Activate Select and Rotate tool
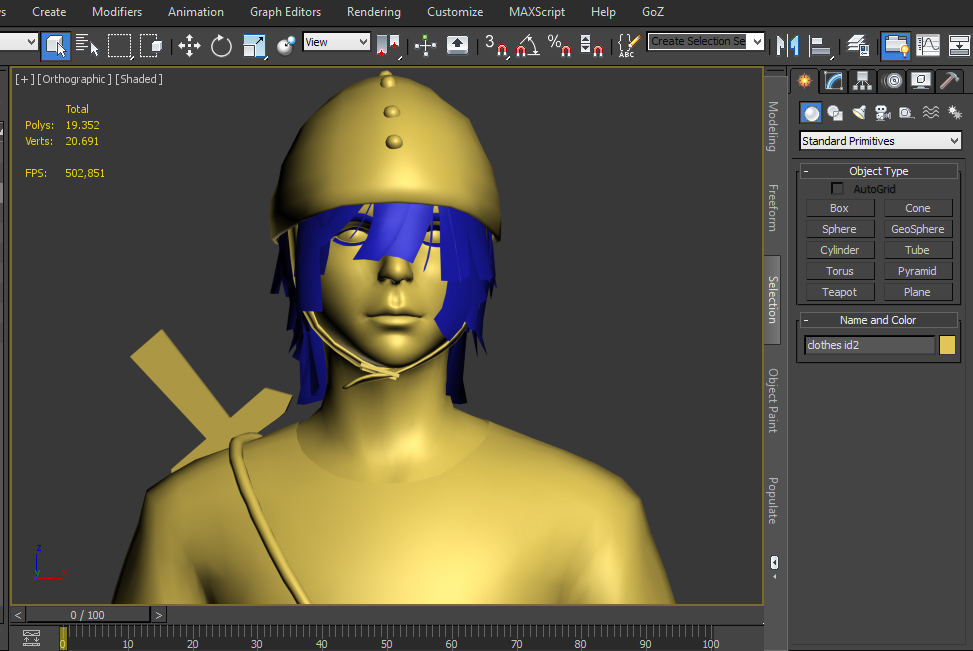Screen dimensions: 973x651 [x=221, y=46]
